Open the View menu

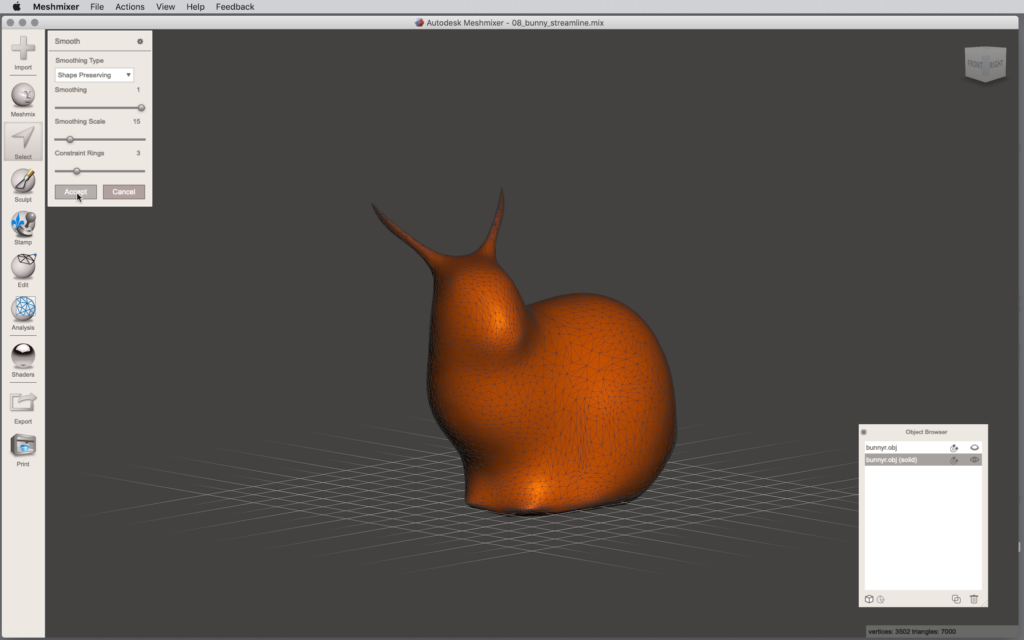[x=166, y=7]
